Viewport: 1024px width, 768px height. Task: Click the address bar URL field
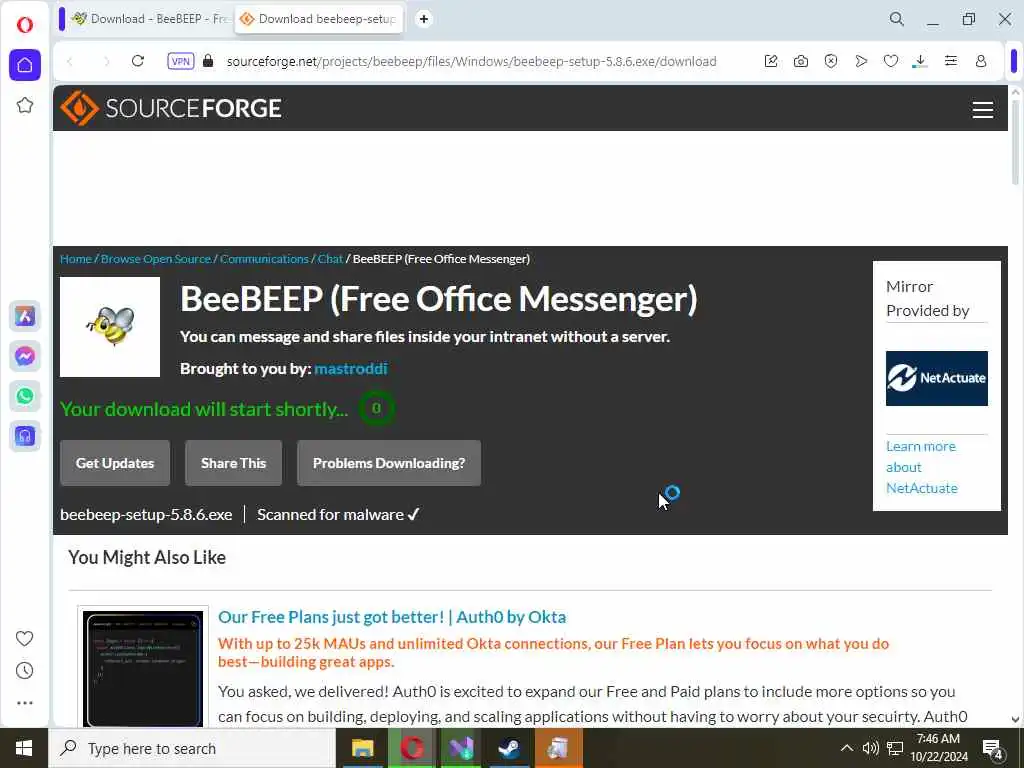point(472,61)
